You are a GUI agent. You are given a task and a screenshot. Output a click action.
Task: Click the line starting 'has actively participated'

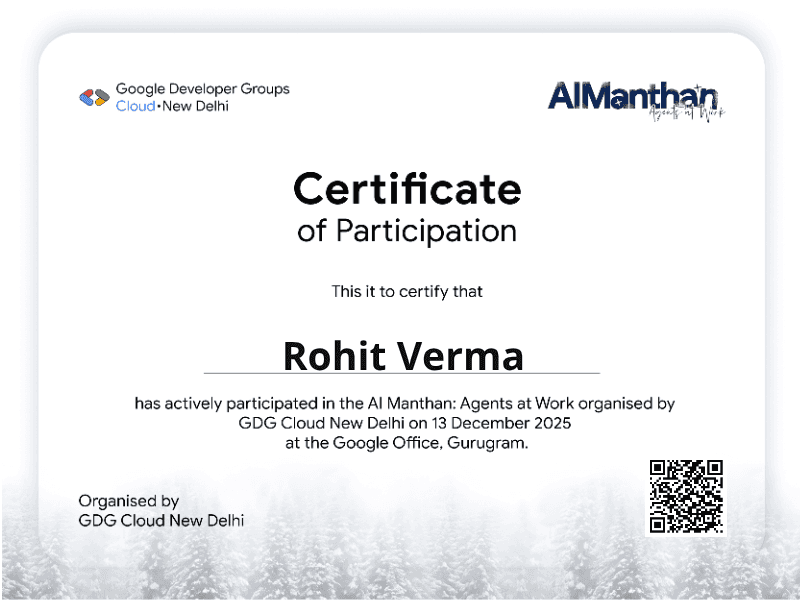tap(405, 404)
